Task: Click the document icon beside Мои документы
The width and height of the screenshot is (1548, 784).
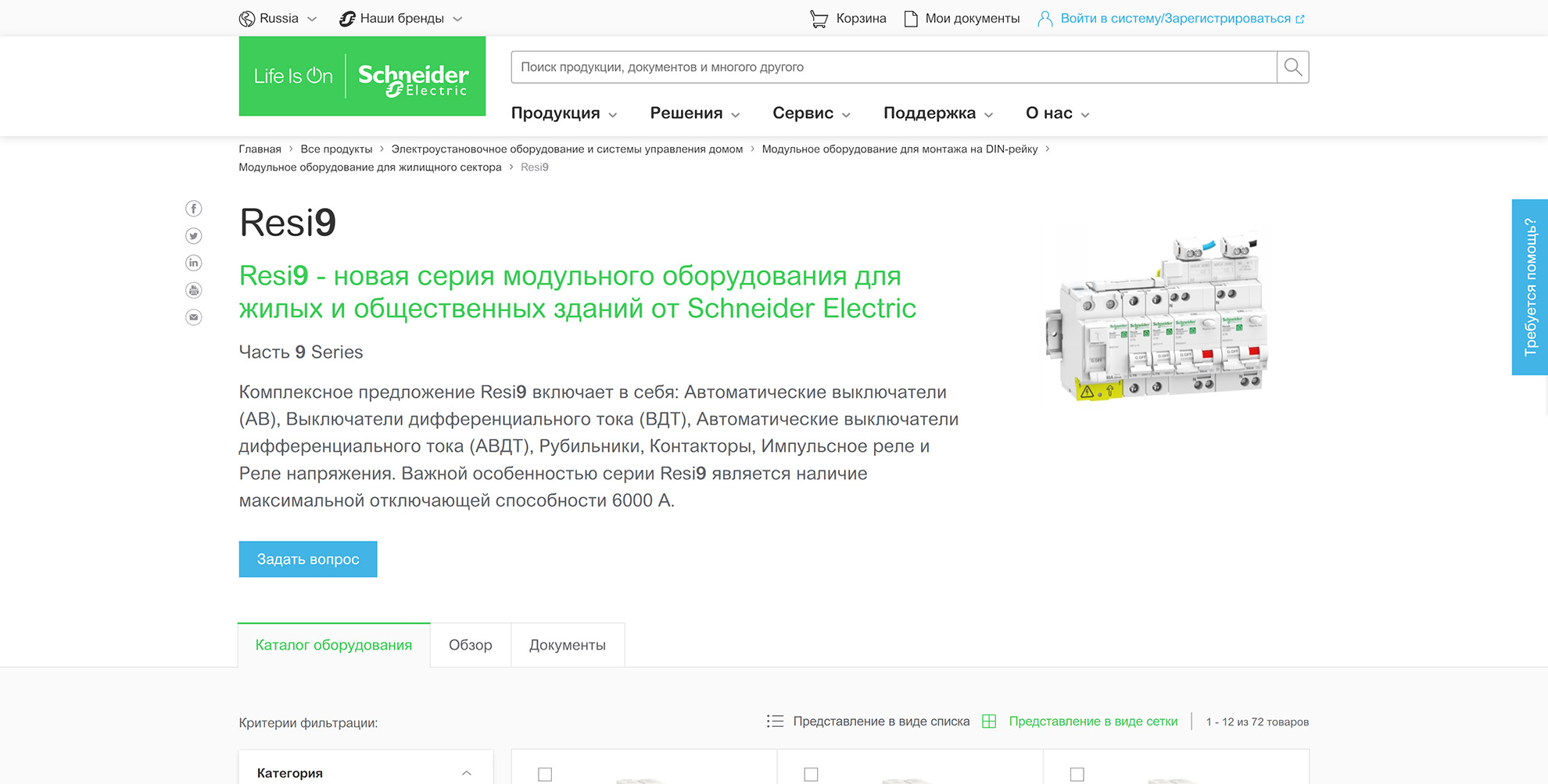Action: [x=911, y=19]
